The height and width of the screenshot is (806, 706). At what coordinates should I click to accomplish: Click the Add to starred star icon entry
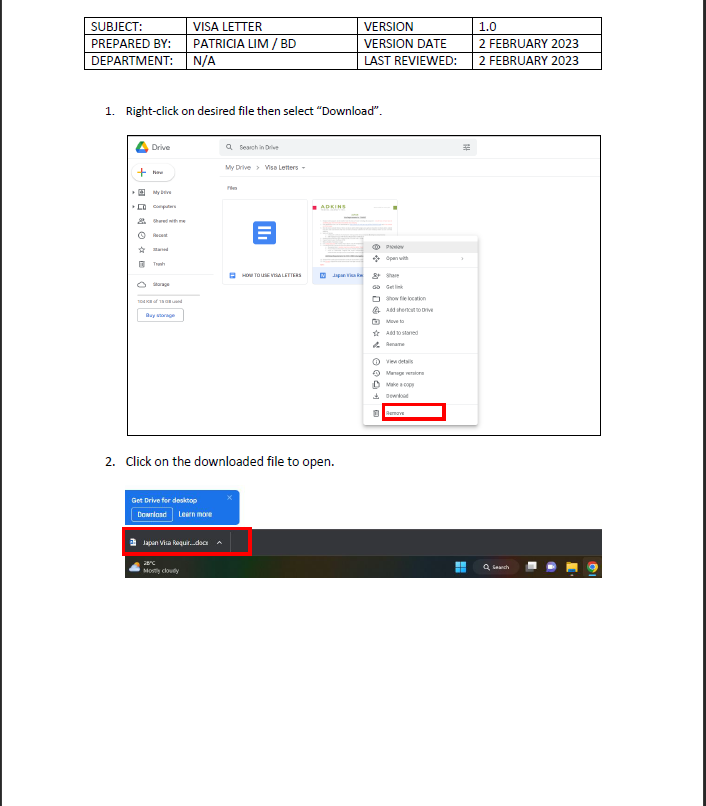tap(421, 333)
